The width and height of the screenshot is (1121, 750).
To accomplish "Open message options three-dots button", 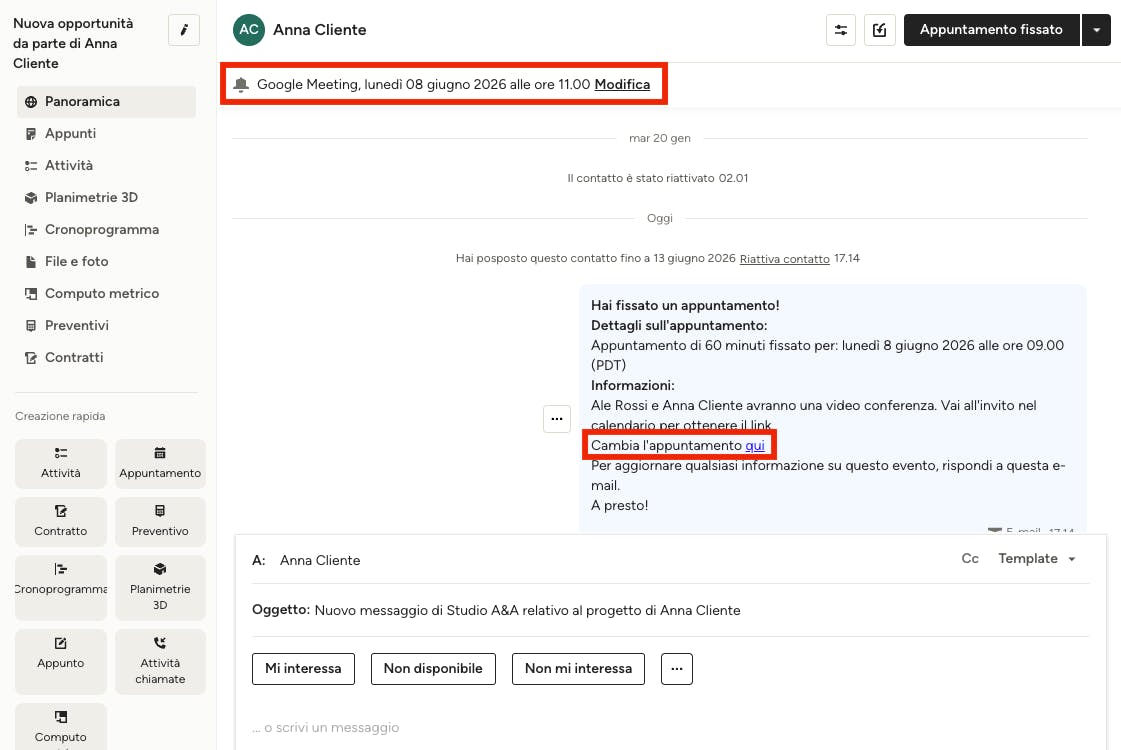I will 557,419.
